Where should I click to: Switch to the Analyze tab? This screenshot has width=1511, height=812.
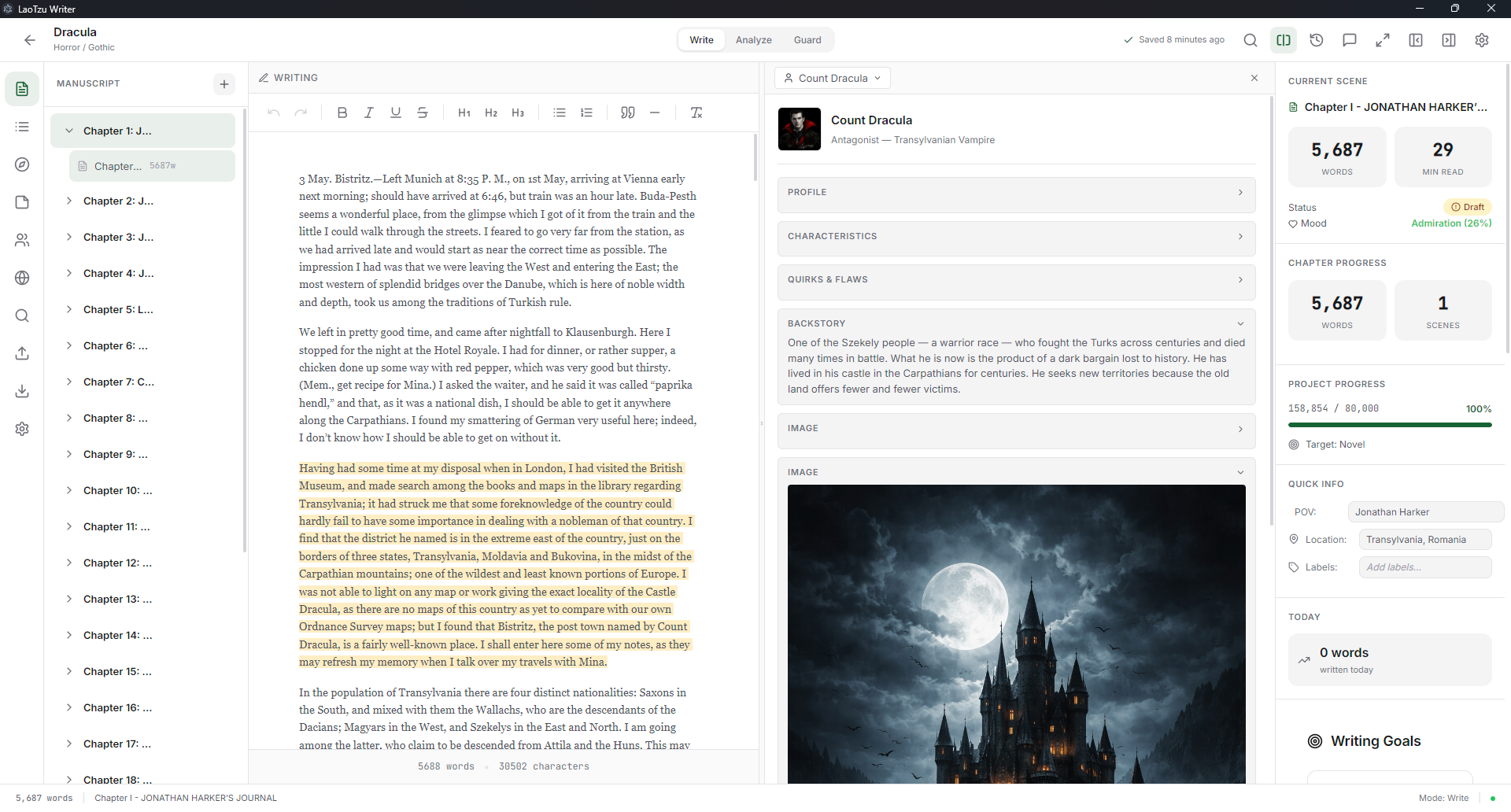753,40
